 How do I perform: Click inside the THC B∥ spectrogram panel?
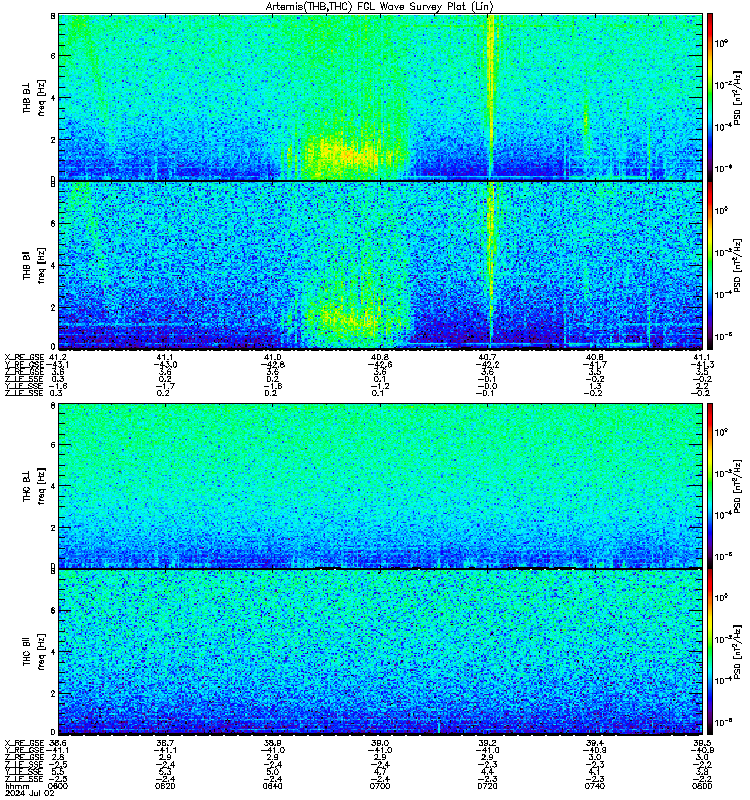click(380, 652)
